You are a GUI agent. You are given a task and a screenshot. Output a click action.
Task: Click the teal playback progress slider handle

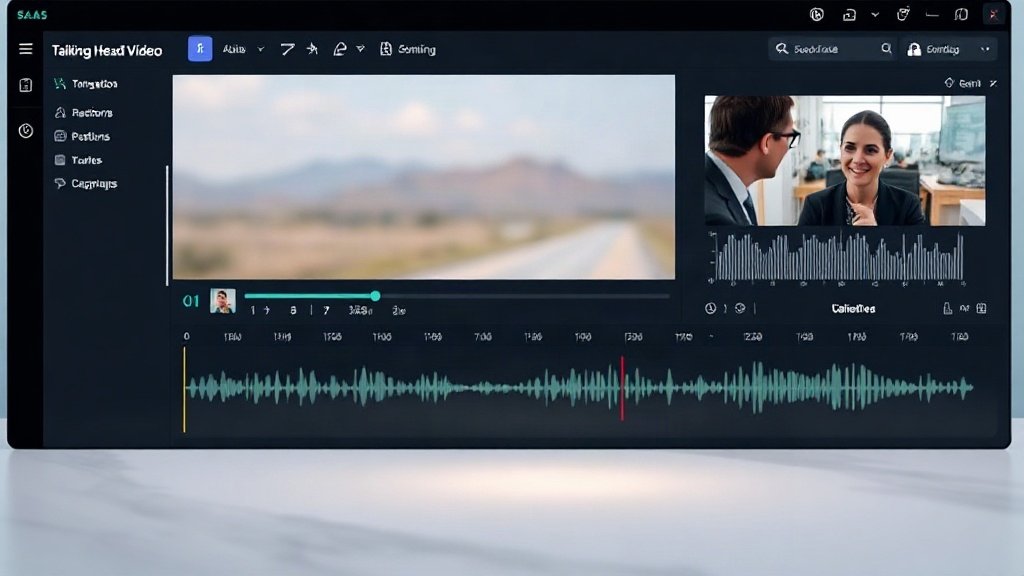coord(375,296)
